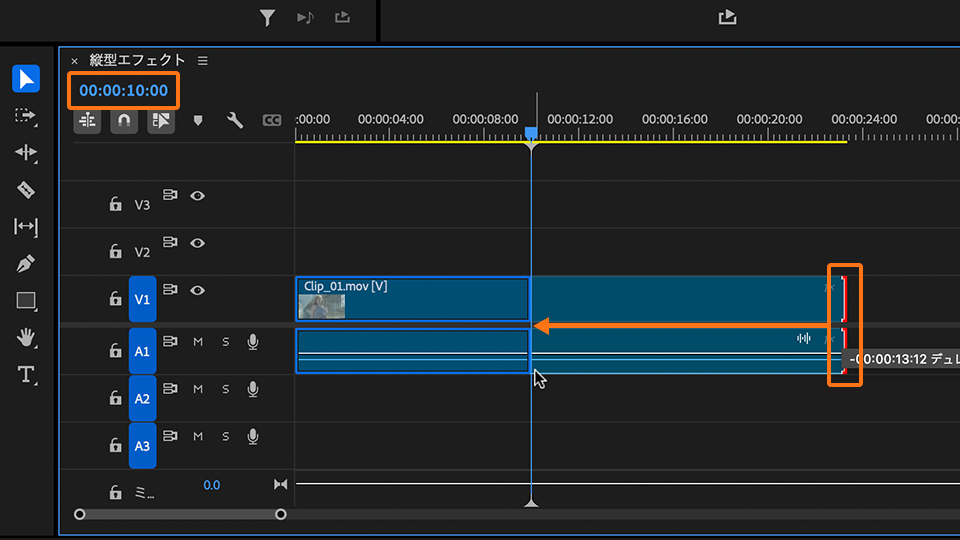This screenshot has width=960, height=540.
Task: Select the Pen tool
Action: tap(26, 264)
